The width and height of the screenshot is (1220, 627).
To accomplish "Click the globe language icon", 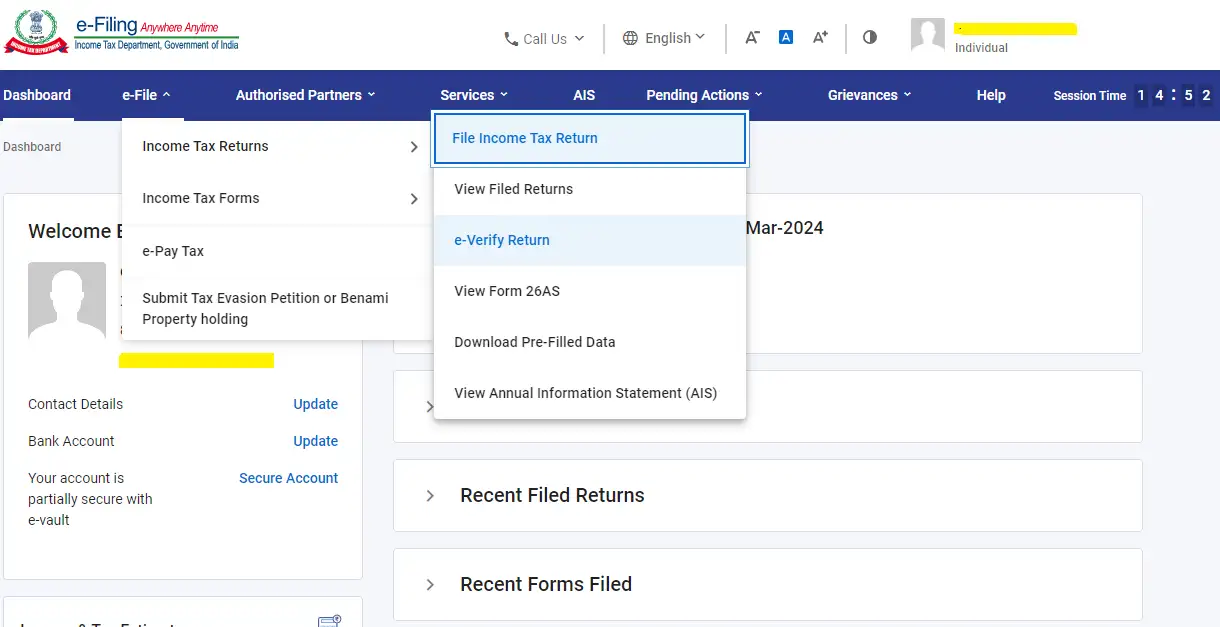I will (630, 38).
